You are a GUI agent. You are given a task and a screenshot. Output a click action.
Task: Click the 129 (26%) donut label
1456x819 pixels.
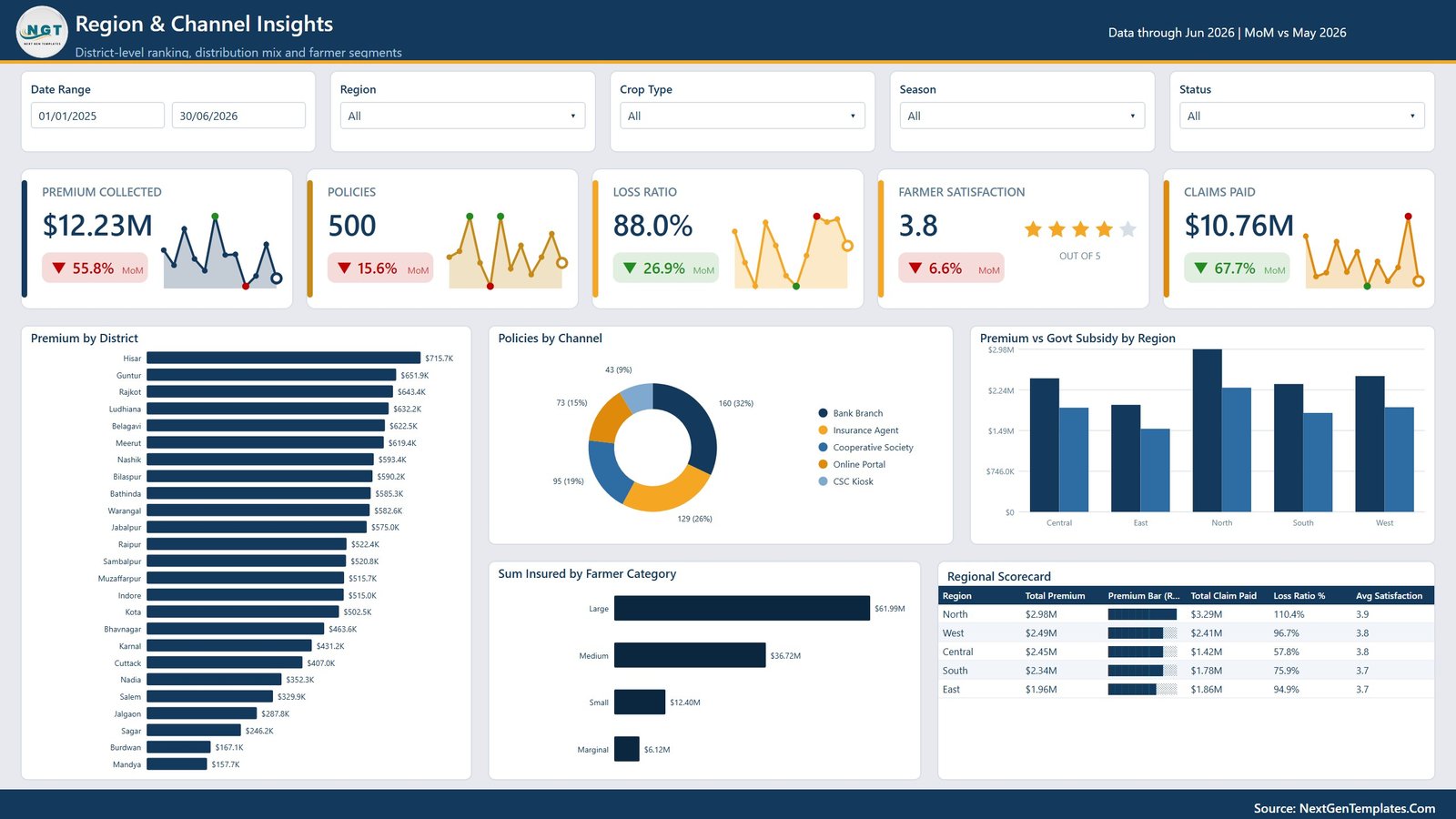694,519
